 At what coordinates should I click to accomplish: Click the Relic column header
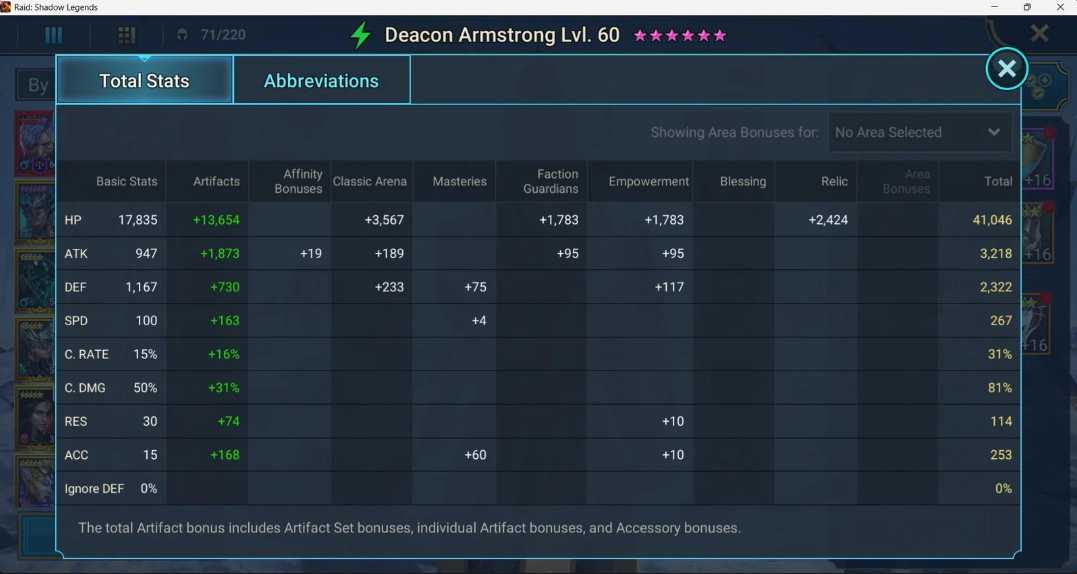[x=835, y=181]
